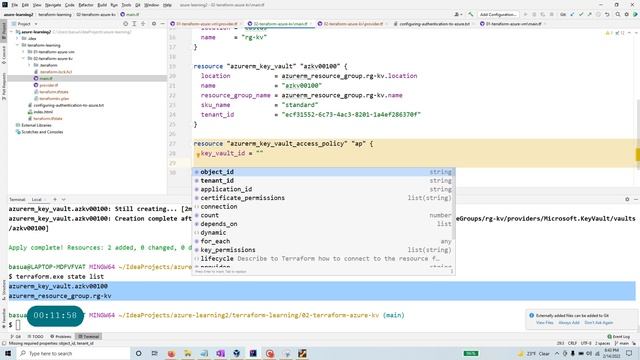Choose certificate_permissions completion

pyautogui.click(x=323, y=198)
